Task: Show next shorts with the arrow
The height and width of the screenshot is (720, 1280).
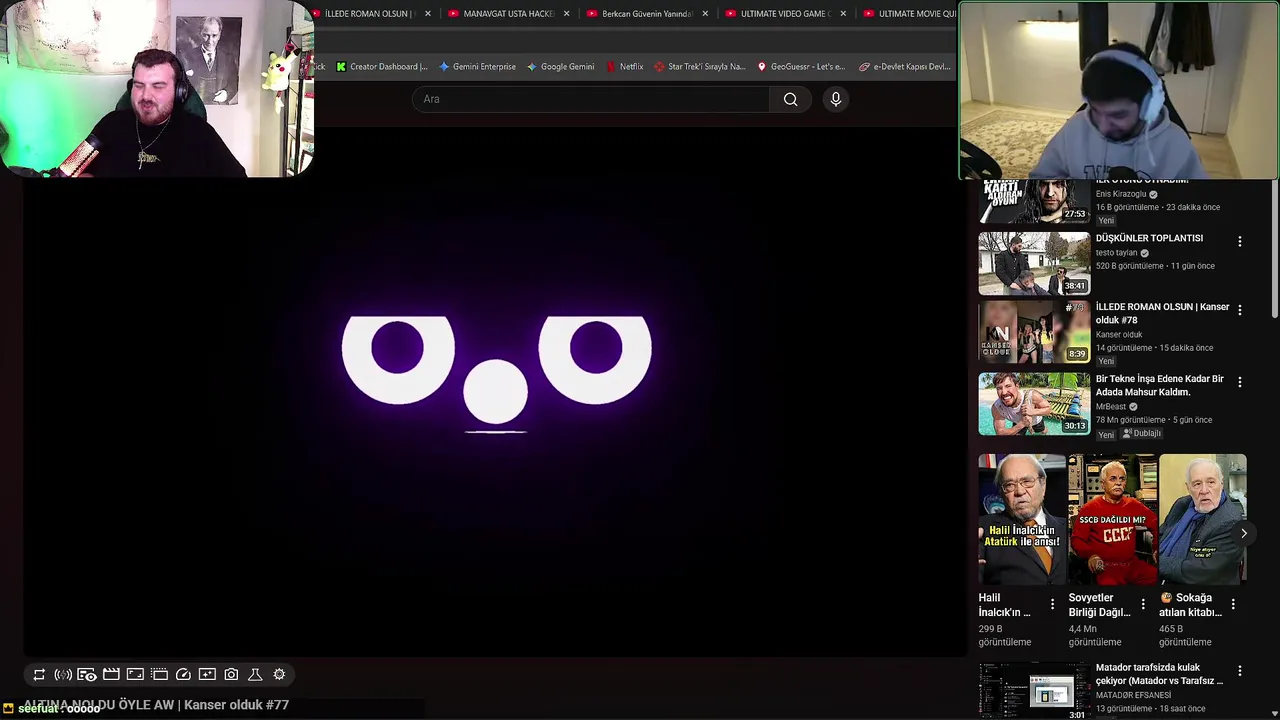Action: 1244,533
